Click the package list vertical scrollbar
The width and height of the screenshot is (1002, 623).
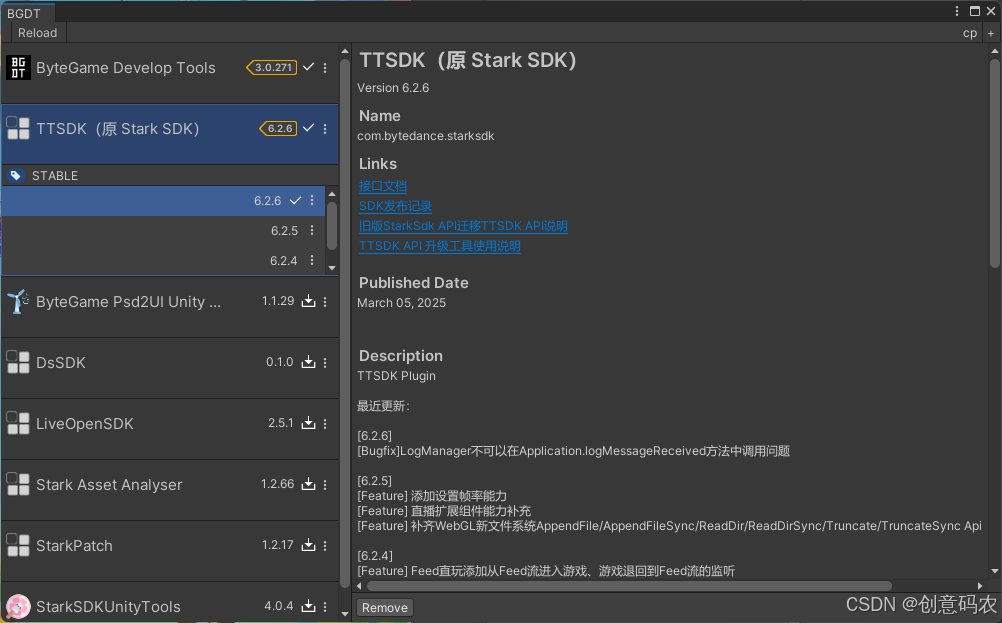tap(345, 323)
